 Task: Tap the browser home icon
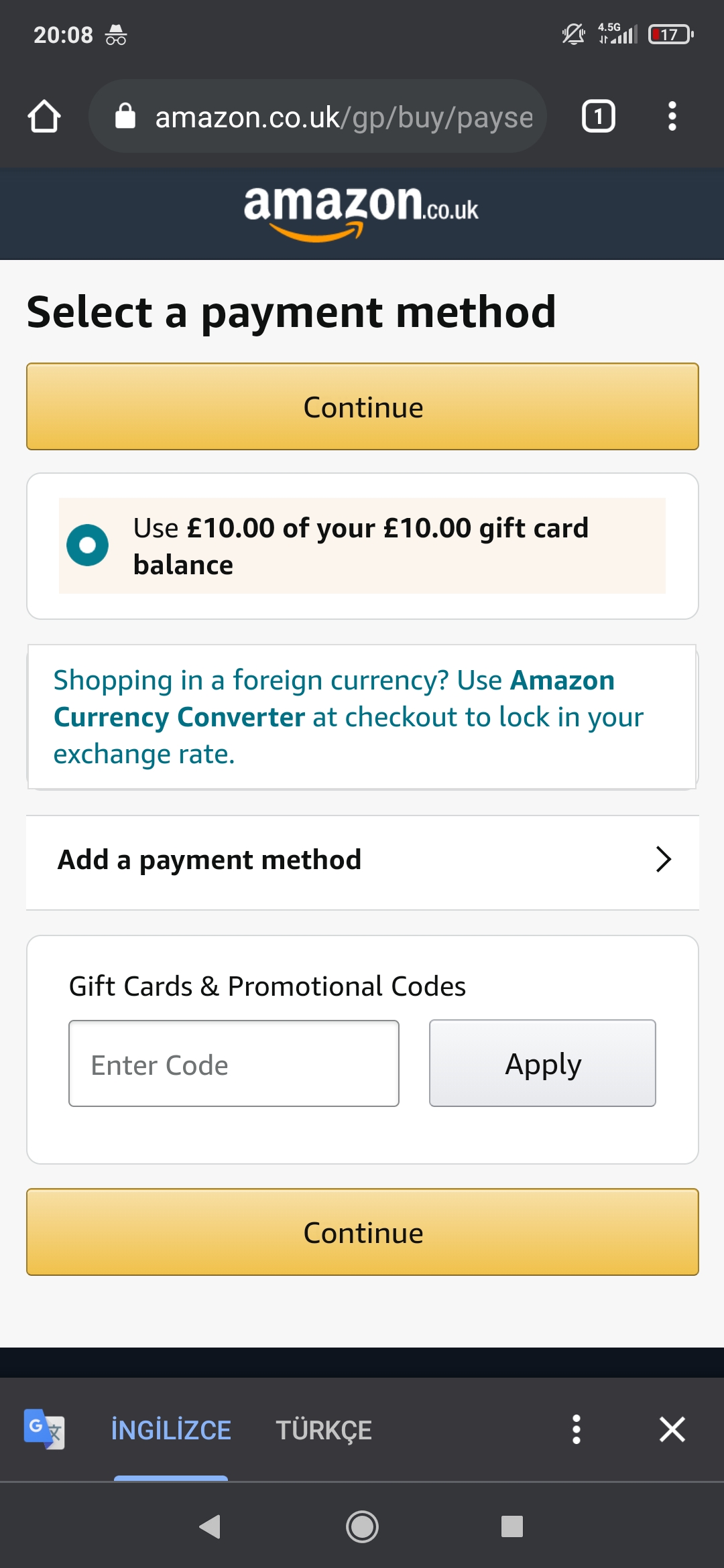point(44,117)
